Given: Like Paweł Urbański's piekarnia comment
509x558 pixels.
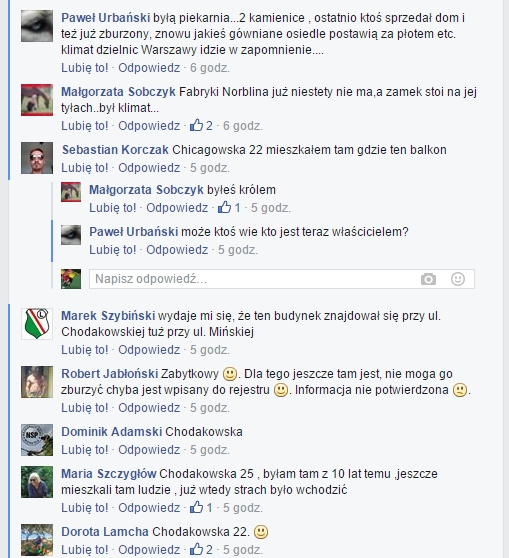Looking at the screenshot, I should [85, 68].
